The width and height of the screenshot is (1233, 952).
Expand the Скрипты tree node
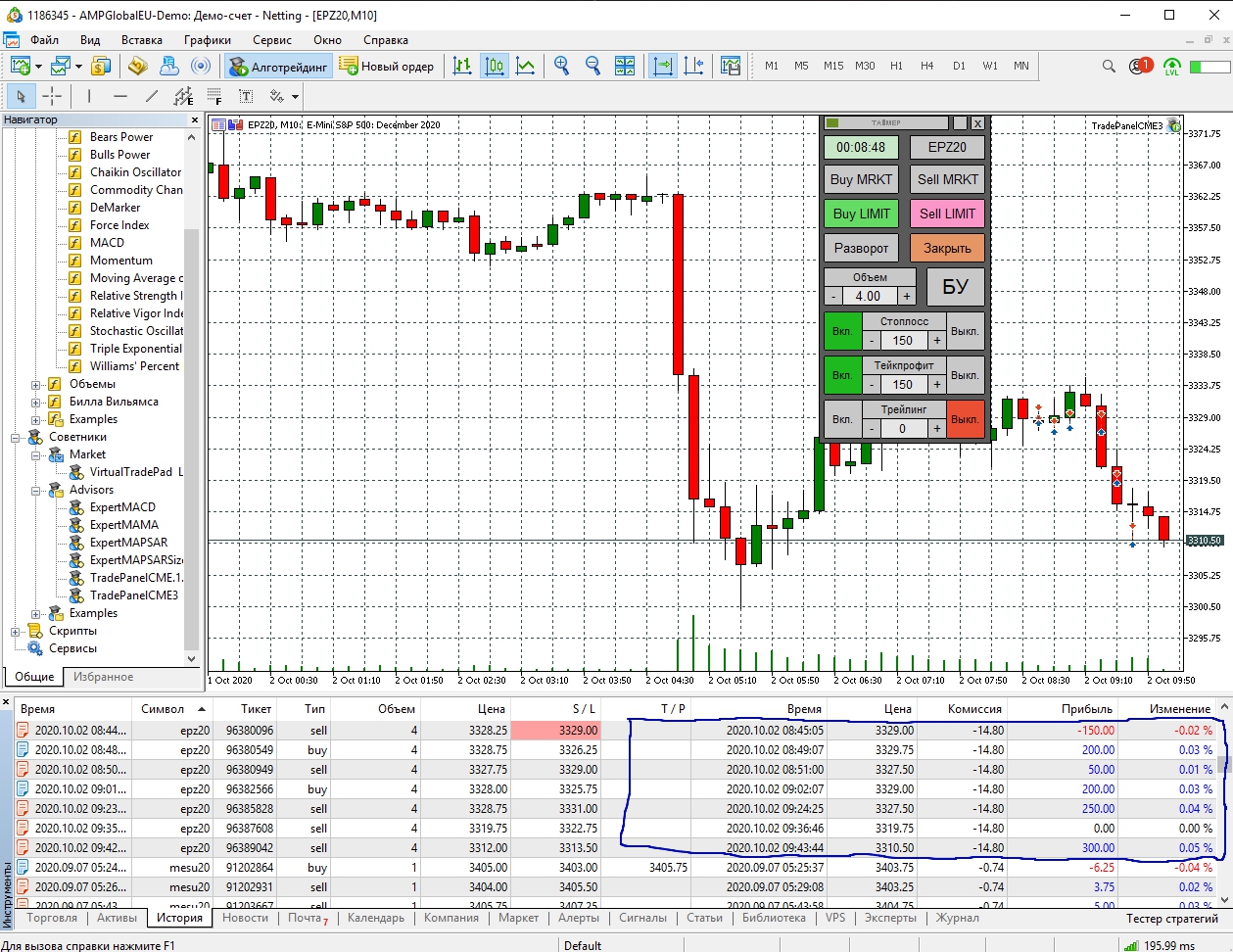click(x=16, y=631)
